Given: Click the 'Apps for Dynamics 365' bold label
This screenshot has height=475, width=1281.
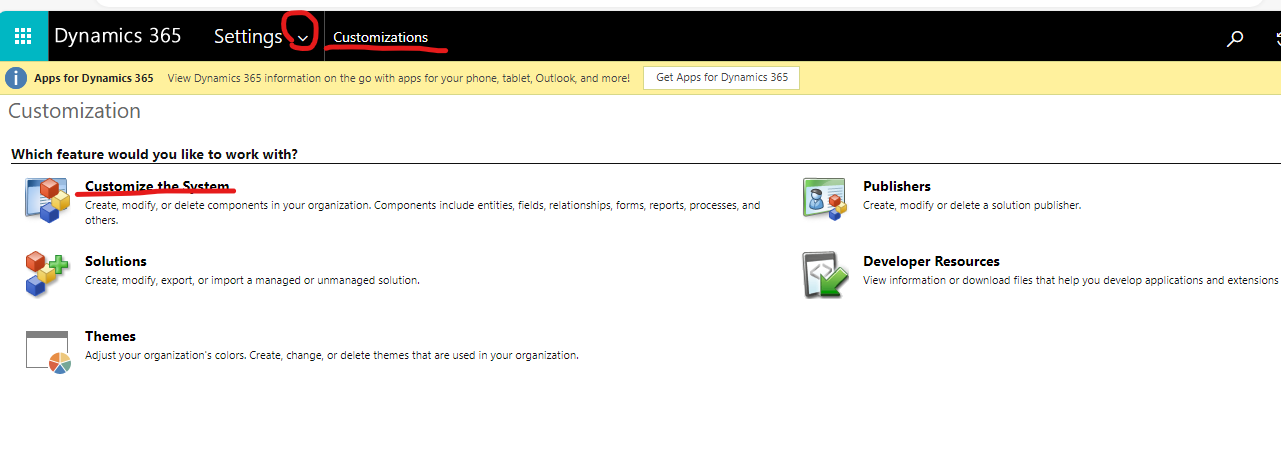Looking at the screenshot, I should (94, 78).
